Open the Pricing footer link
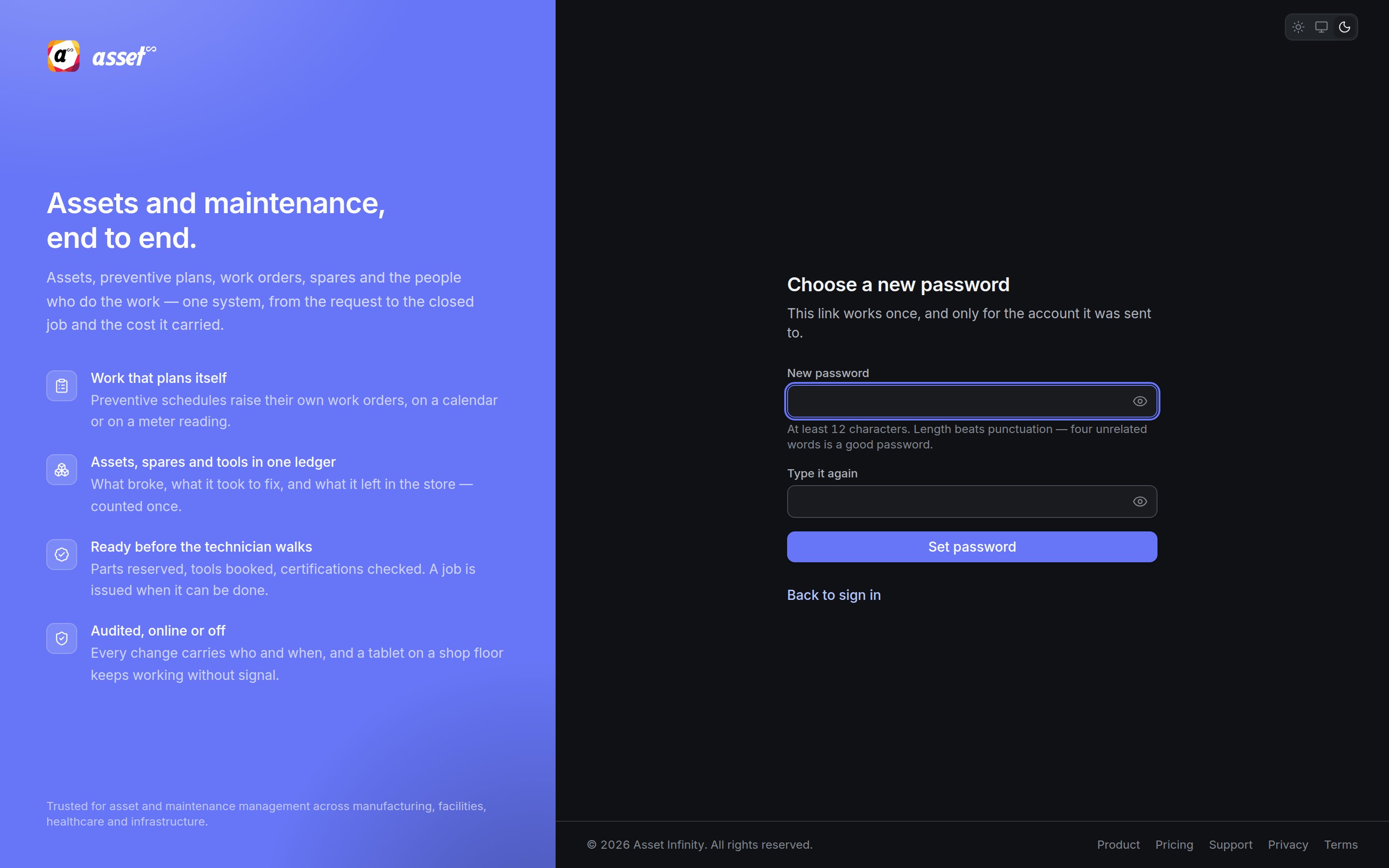 1174,844
